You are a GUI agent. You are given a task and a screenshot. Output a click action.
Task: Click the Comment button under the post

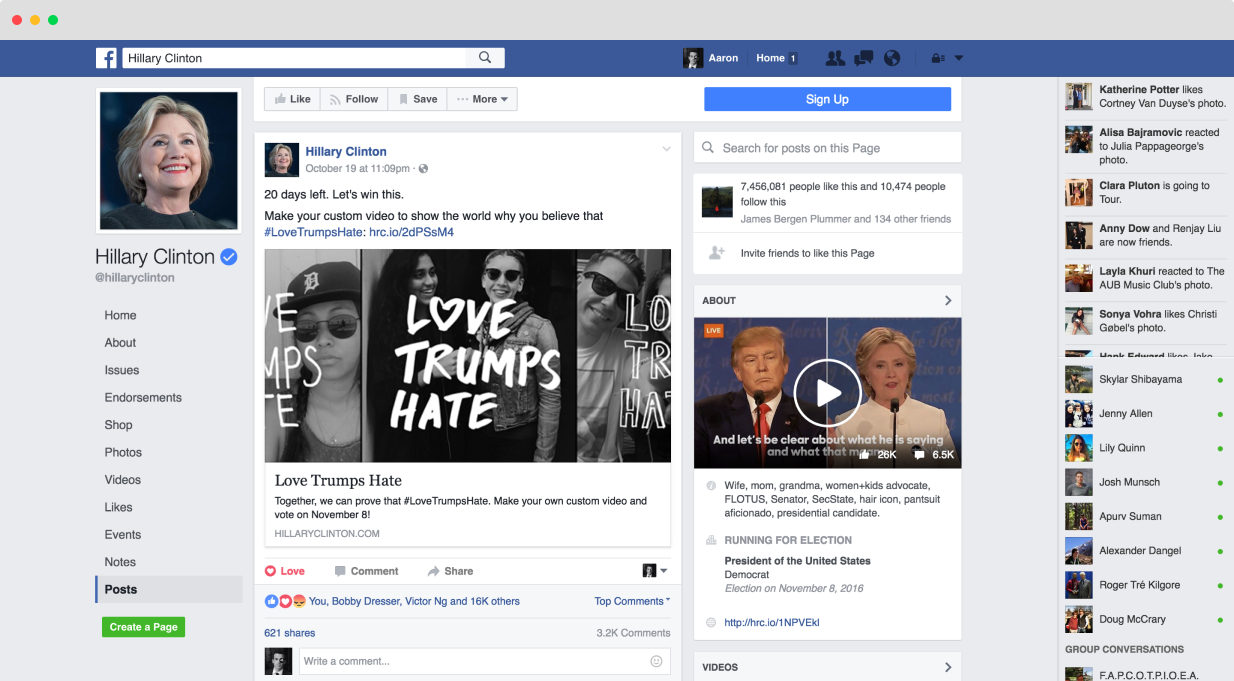(366, 571)
